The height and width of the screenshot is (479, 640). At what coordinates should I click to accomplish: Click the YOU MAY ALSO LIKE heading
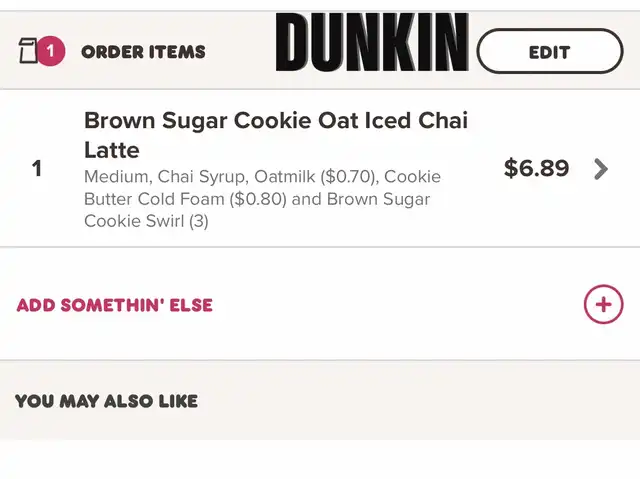pyautogui.click(x=107, y=401)
